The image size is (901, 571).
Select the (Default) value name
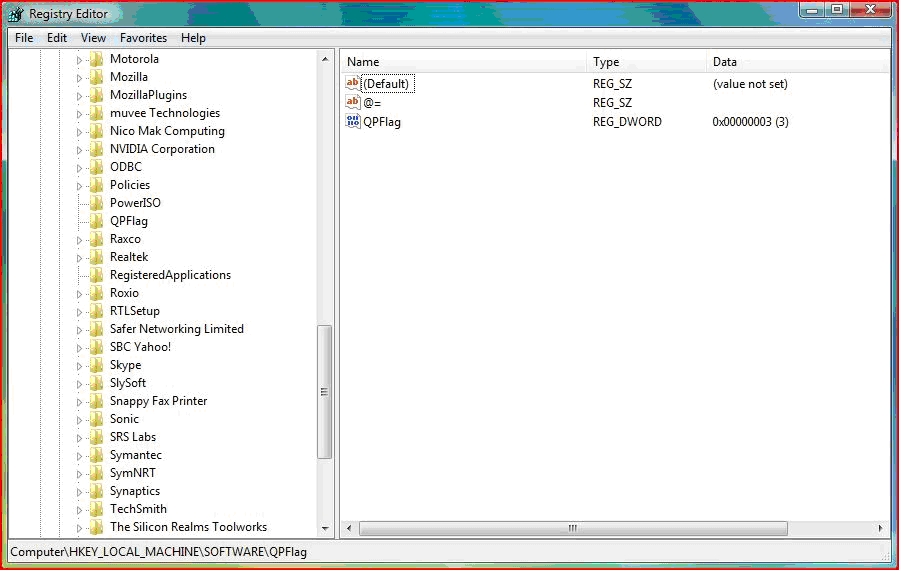tap(386, 84)
